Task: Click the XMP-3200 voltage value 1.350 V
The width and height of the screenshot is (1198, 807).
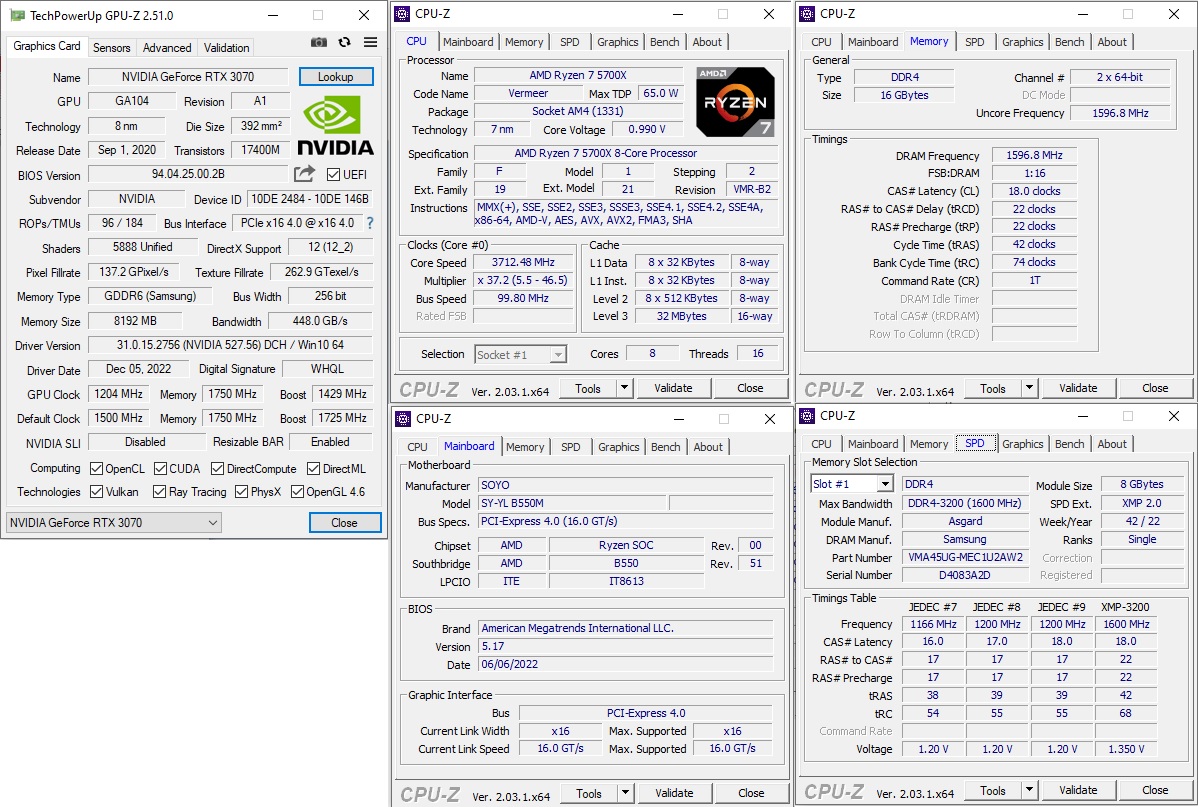Action: point(1126,749)
